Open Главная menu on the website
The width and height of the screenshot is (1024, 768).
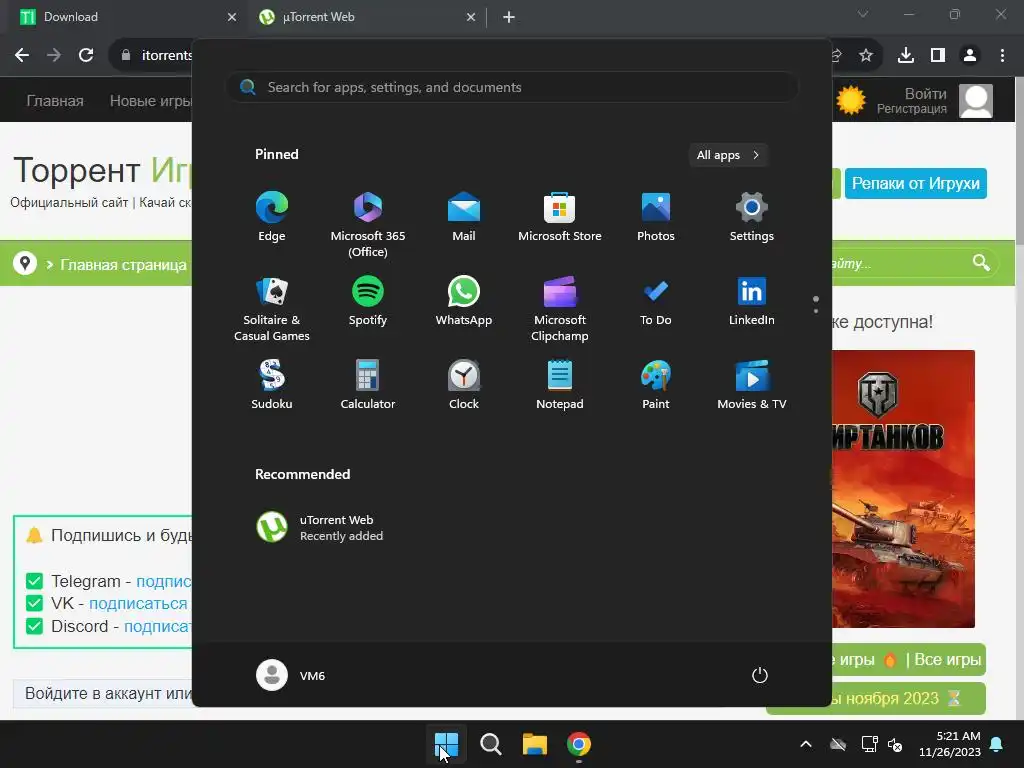click(x=55, y=101)
